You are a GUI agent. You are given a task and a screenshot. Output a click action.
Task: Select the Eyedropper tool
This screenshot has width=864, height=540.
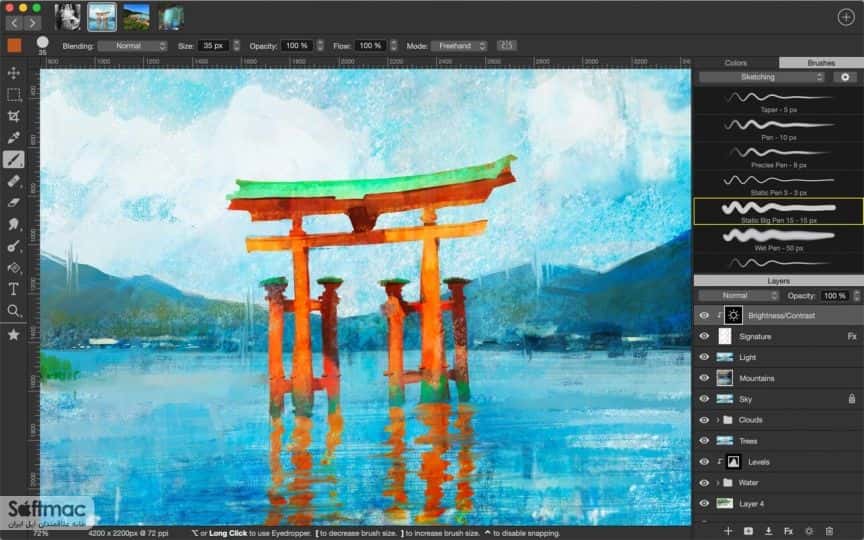pos(14,138)
